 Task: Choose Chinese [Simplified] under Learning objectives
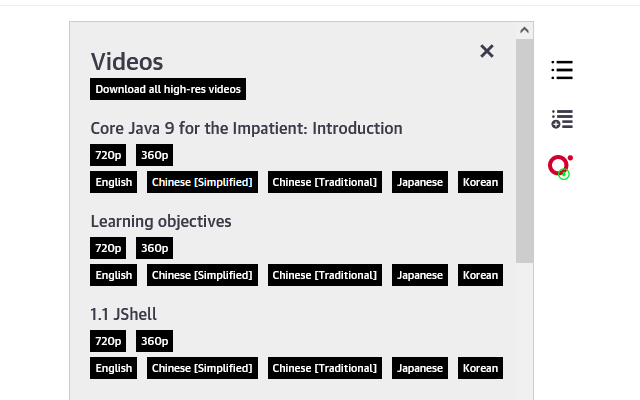202,275
